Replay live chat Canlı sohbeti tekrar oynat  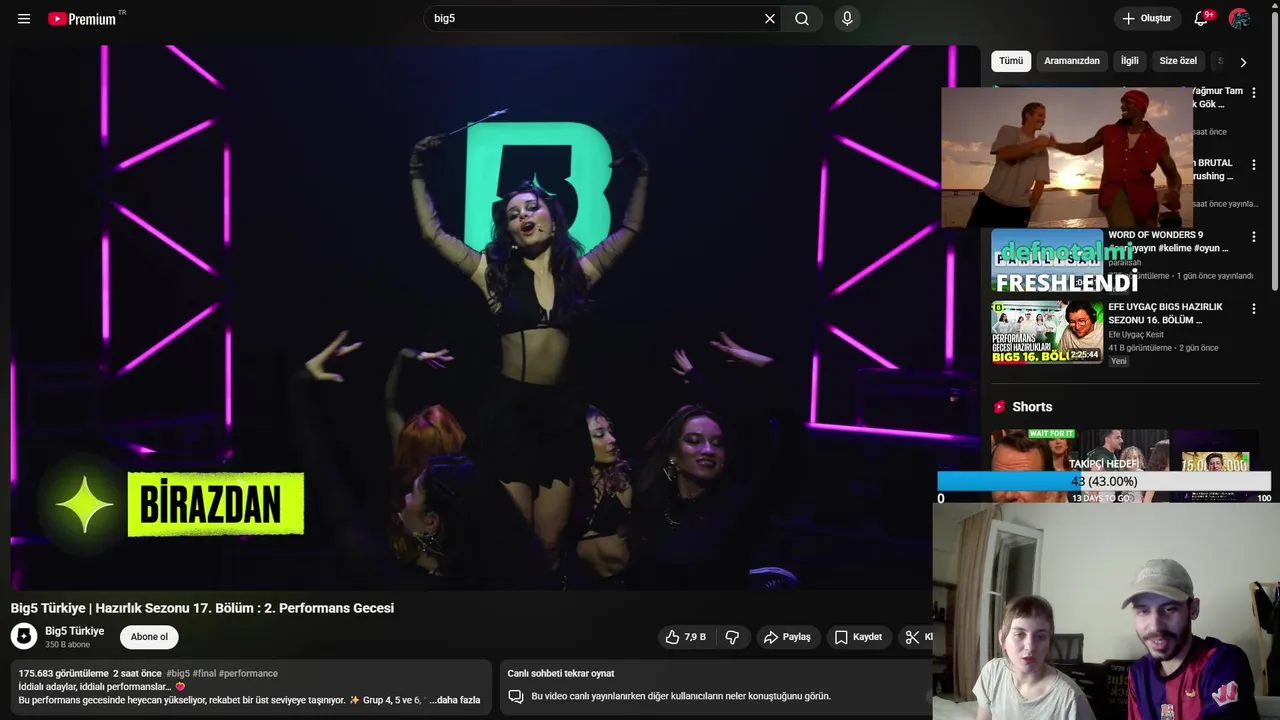(x=561, y=674)
